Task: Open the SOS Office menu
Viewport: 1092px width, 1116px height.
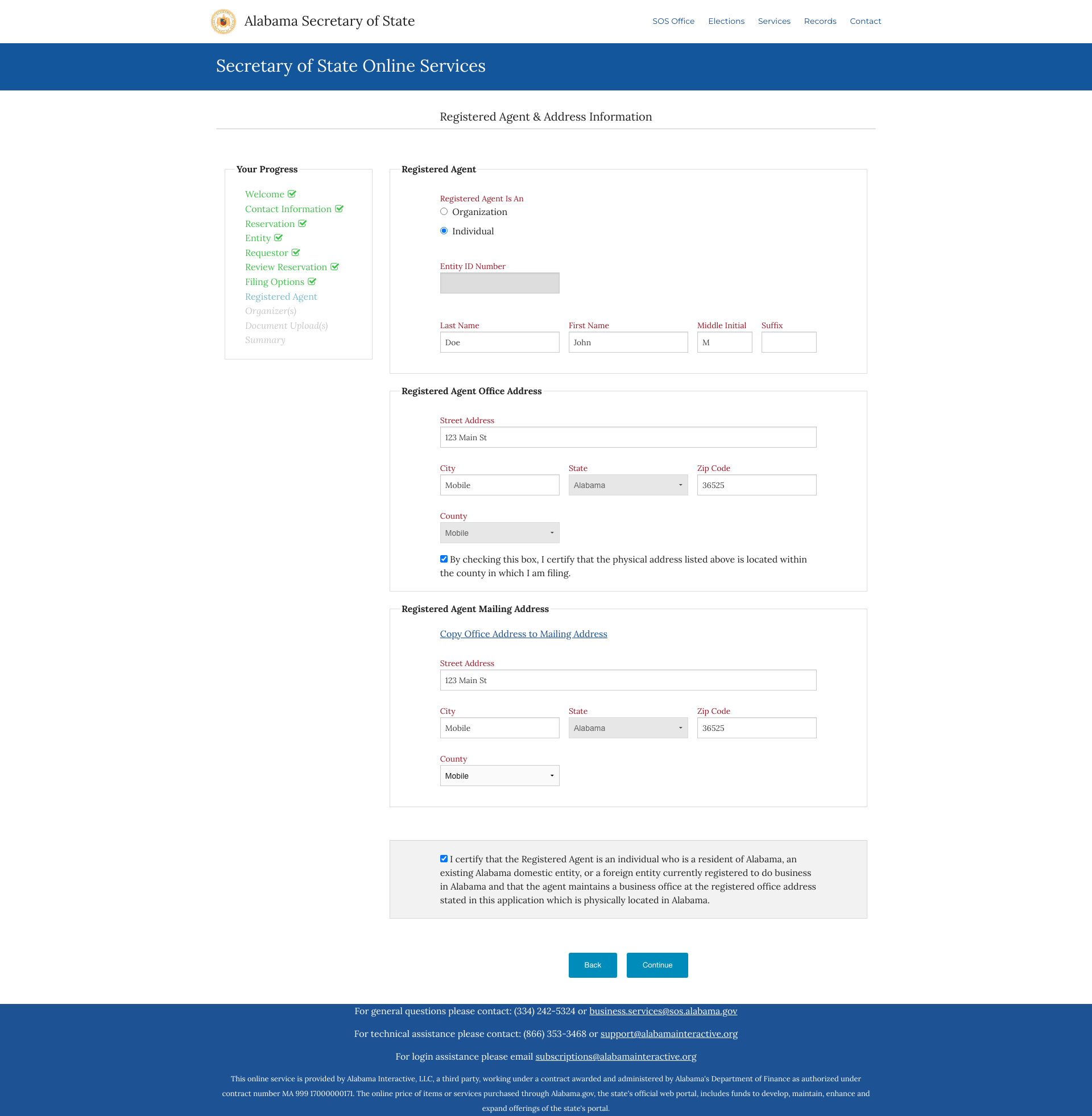Action: coord(673,21)
